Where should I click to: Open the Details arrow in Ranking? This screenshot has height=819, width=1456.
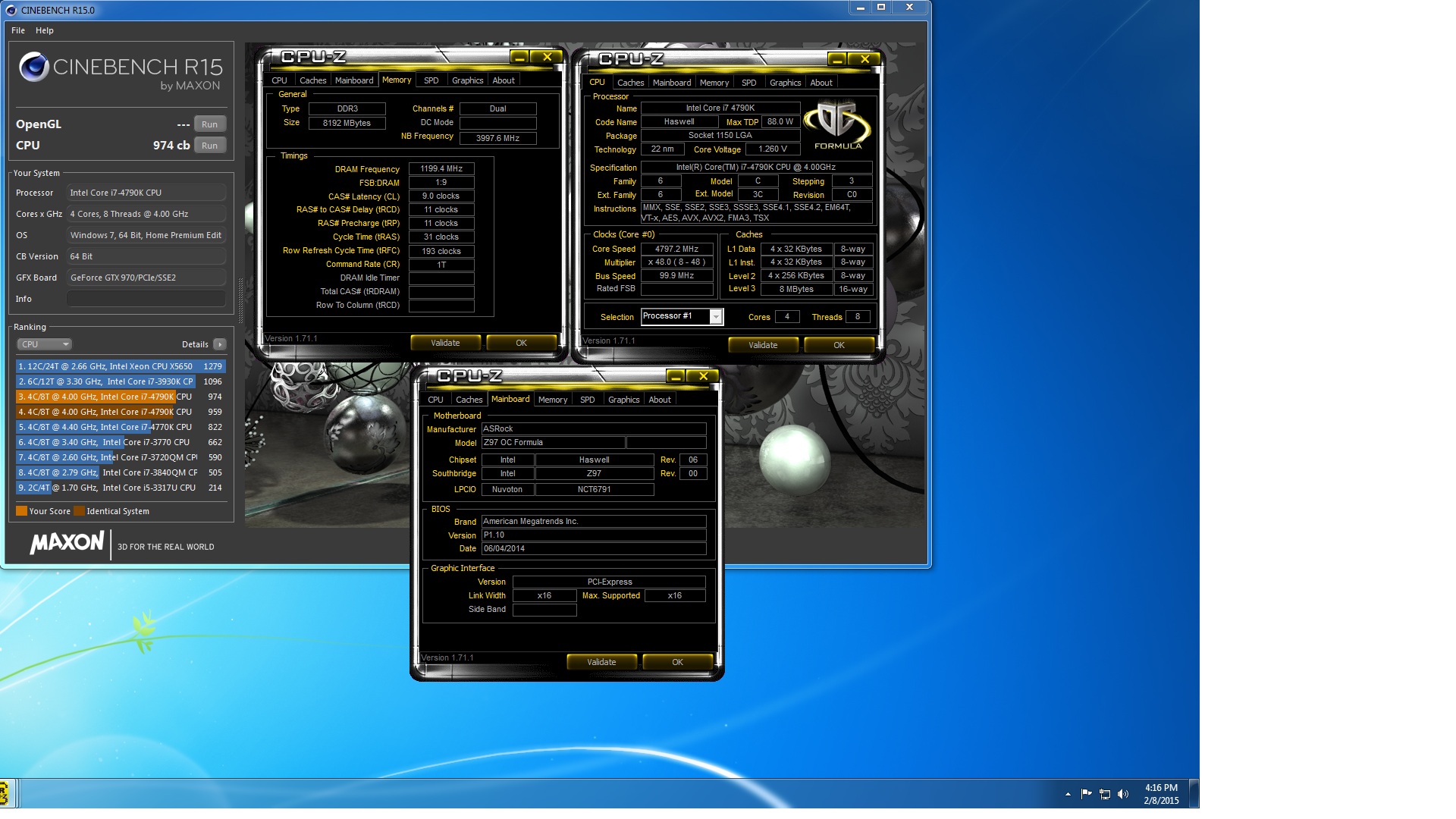[220, 344]
